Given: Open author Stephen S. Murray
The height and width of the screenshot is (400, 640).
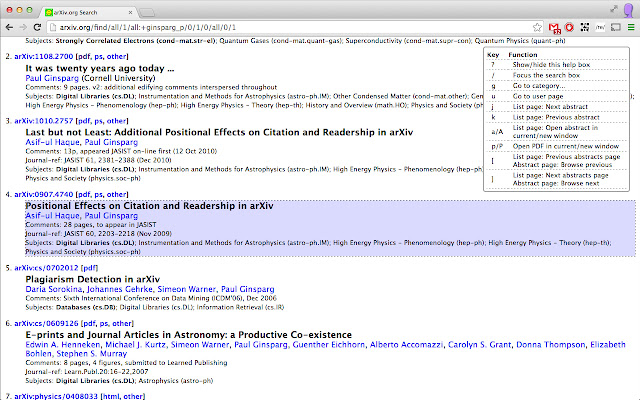Looking at the screenshot, I should click(91, 353).
